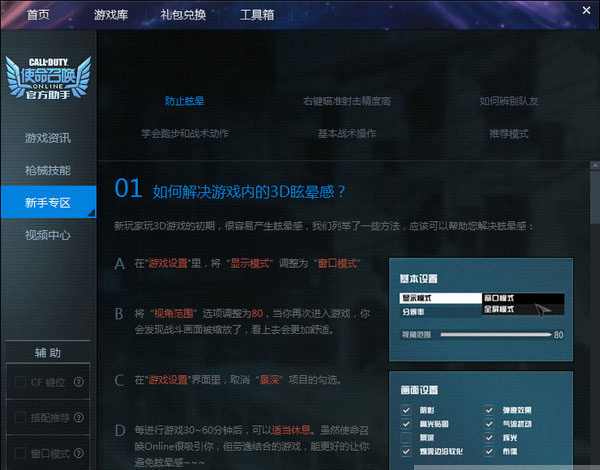Open the 工具箱 tab
The width and height of the screenshot is (600, 470).
point(257,15)
